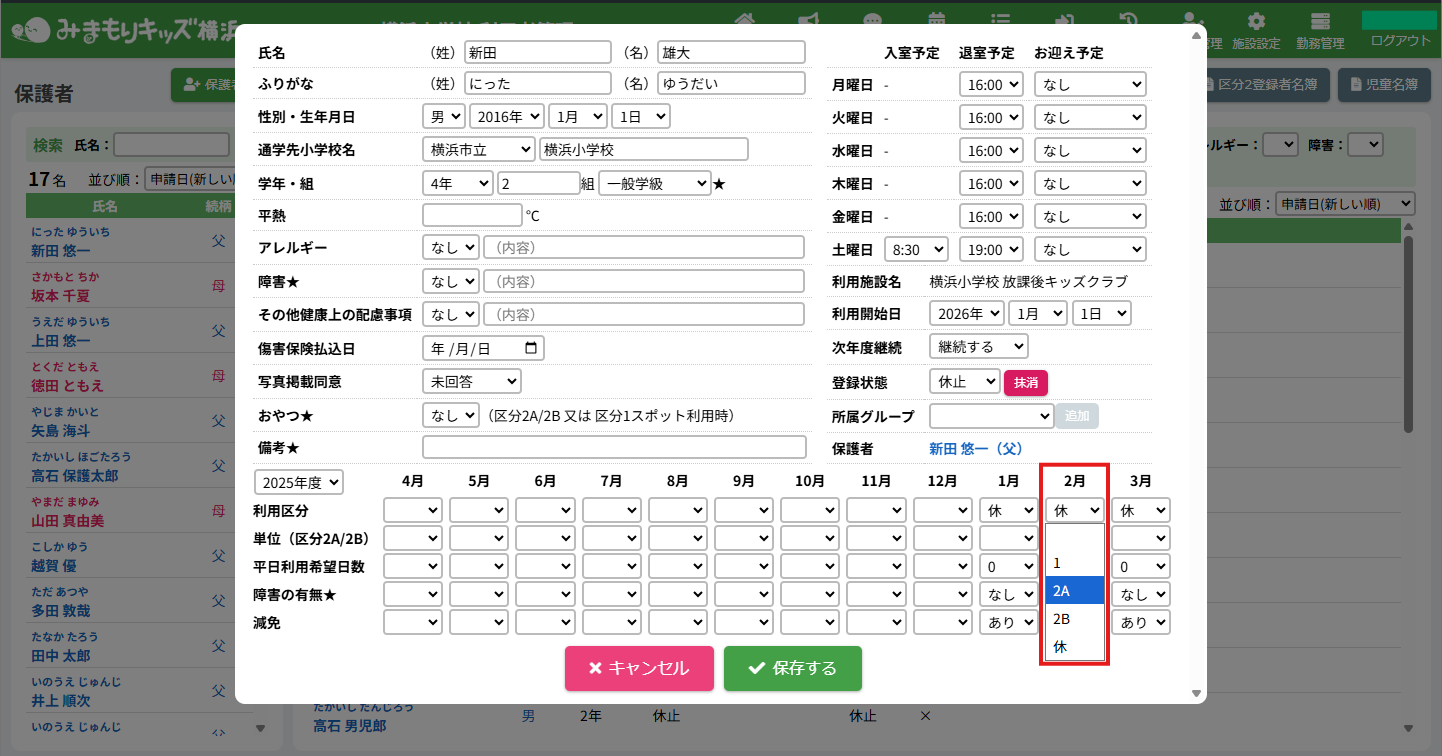Select 2A in the open 2月 list
The width and height of the screenshot is (1442, 756).
1074,591
